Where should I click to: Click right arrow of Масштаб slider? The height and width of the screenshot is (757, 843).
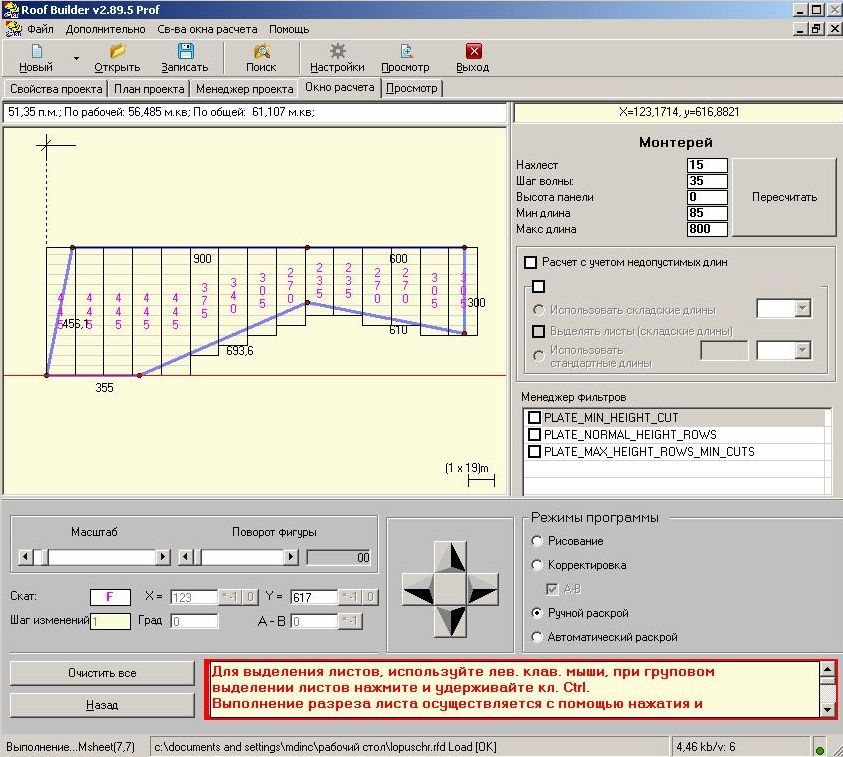pos(163,556)
